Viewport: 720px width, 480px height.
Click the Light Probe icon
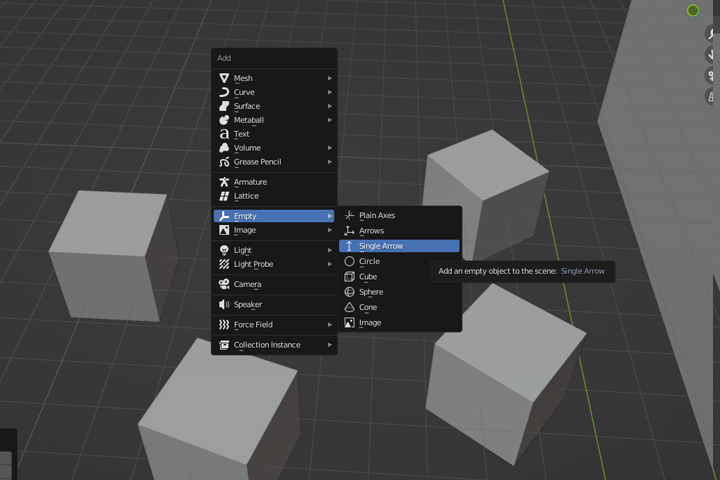click(224, 264)
